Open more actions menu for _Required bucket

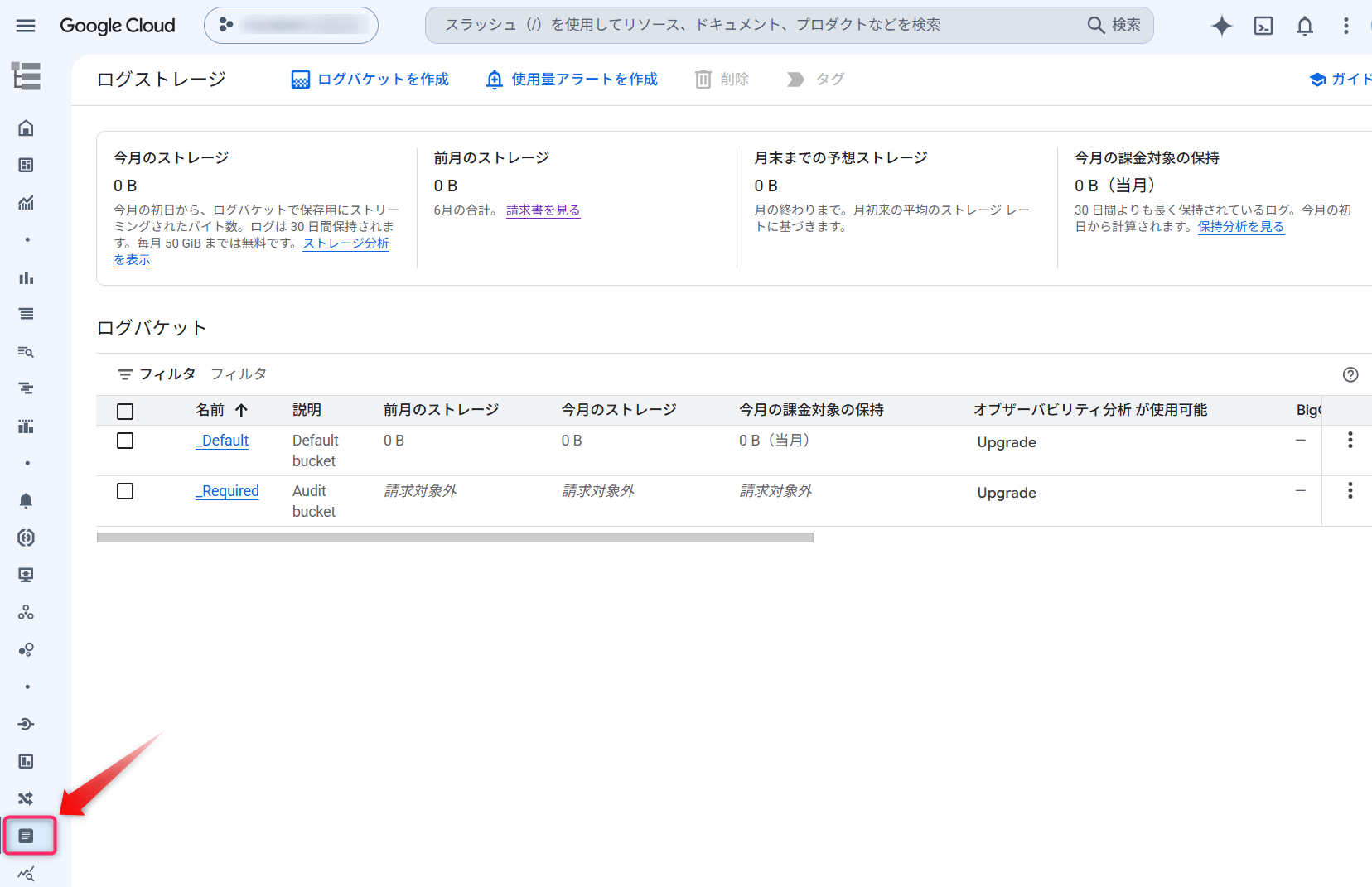[x=1350, y=490]
